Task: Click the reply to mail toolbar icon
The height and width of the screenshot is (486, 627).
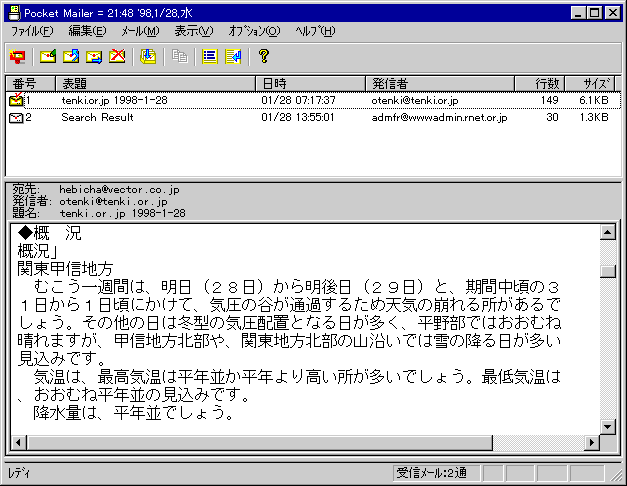Action: click(x=70, y=56)
